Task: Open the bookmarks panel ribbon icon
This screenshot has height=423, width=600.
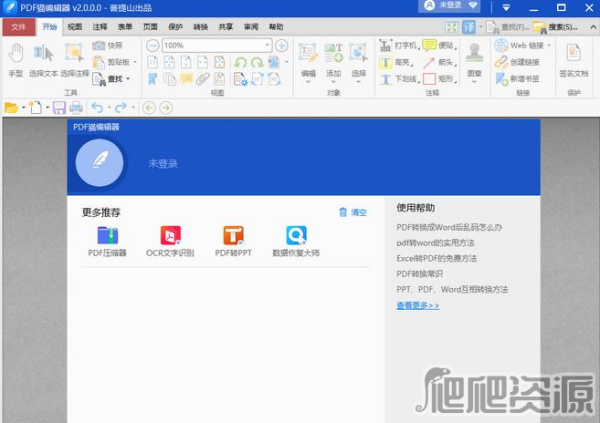Action: [x=153, y=79]
